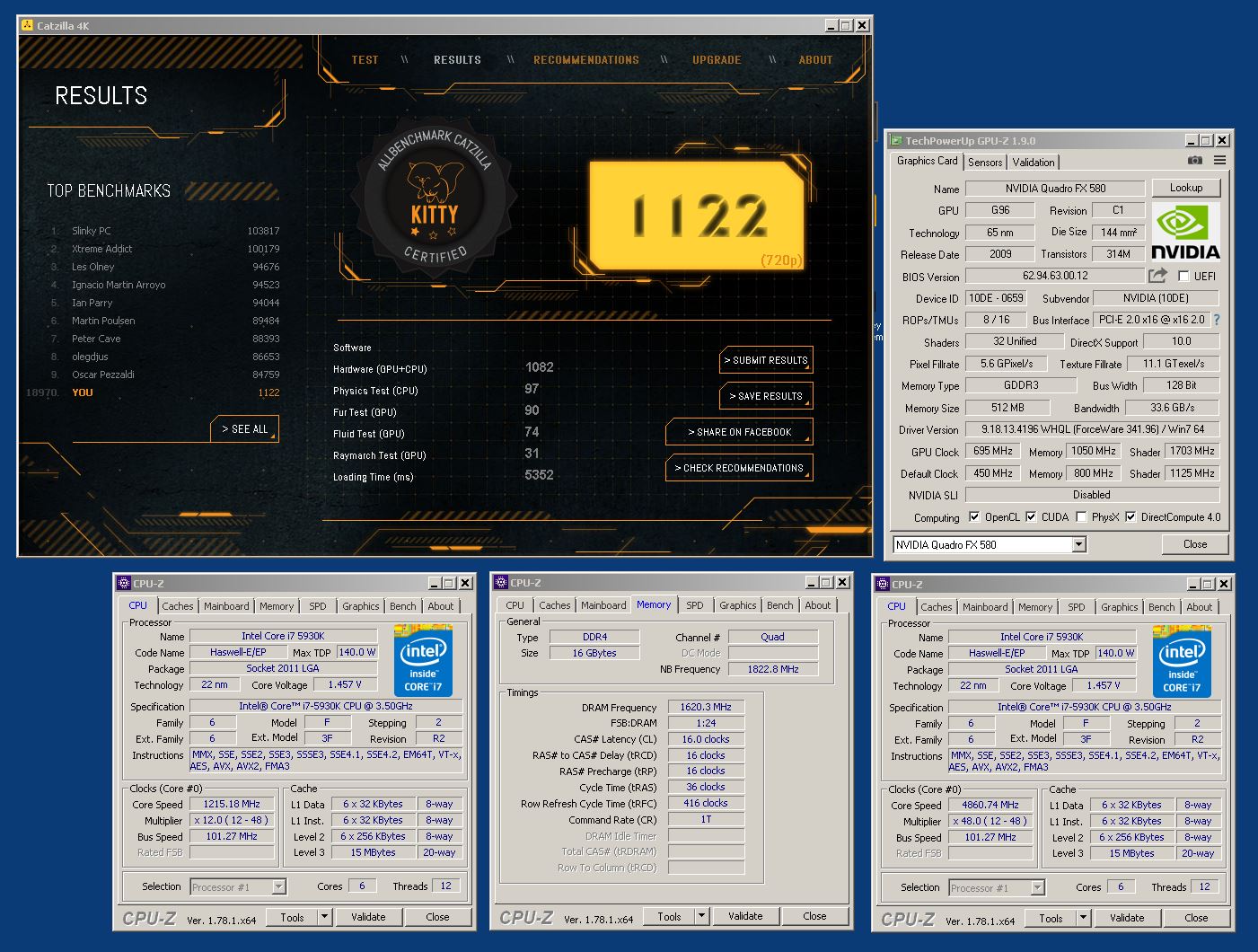Select the Caches tab in left CPU-Z
The height and width of the screenshot is (952, 1258).
(178, 606)
